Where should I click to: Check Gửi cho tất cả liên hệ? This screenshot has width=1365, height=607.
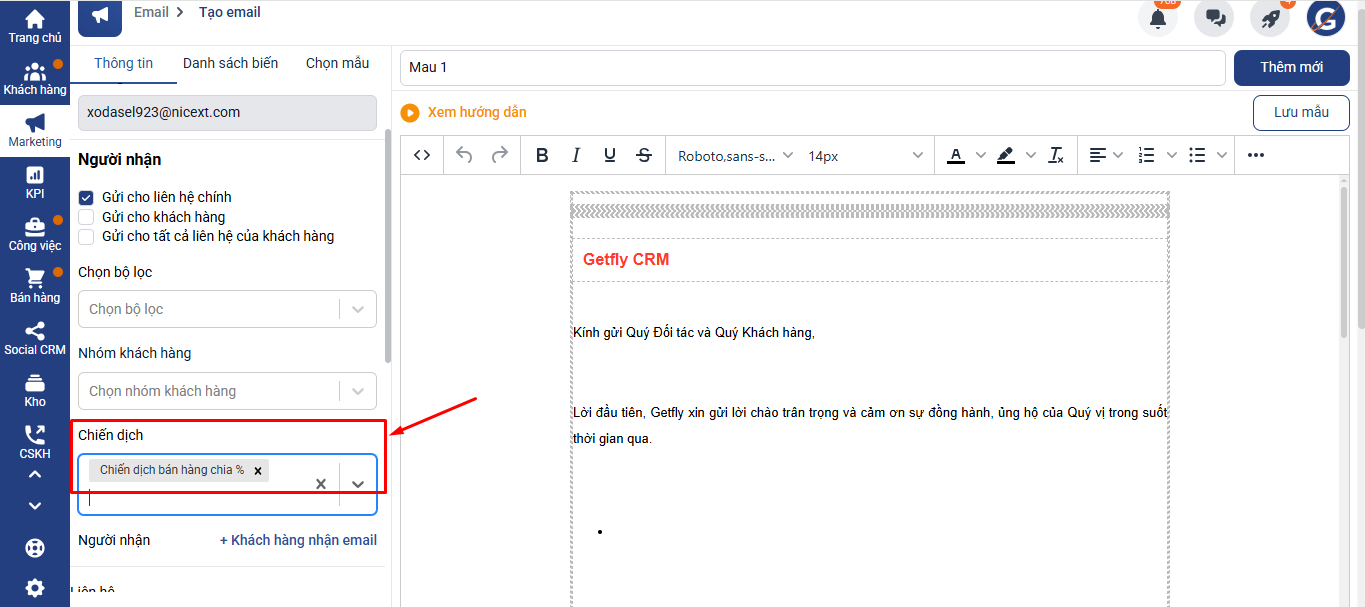[x=86, y=237]
